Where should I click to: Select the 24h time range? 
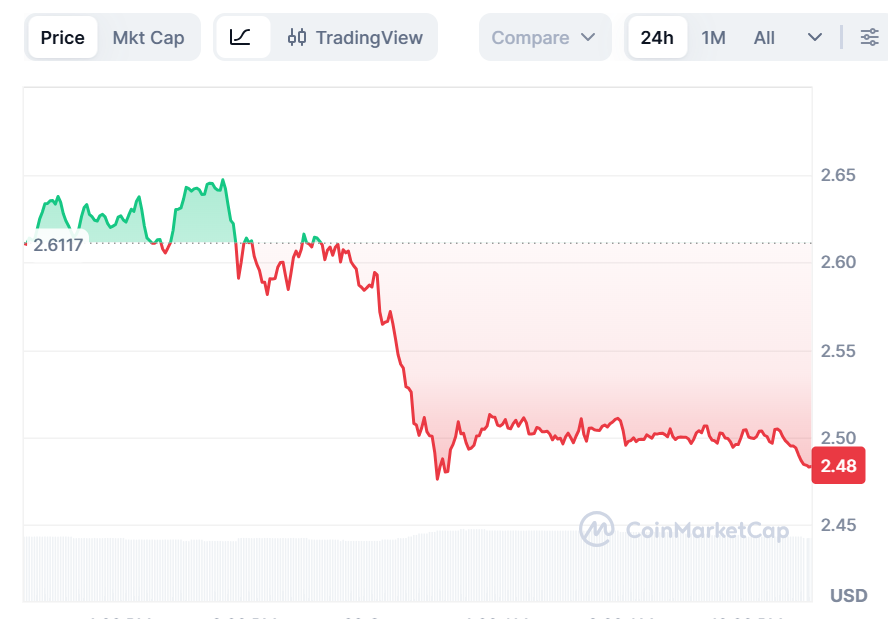[657, 38]
